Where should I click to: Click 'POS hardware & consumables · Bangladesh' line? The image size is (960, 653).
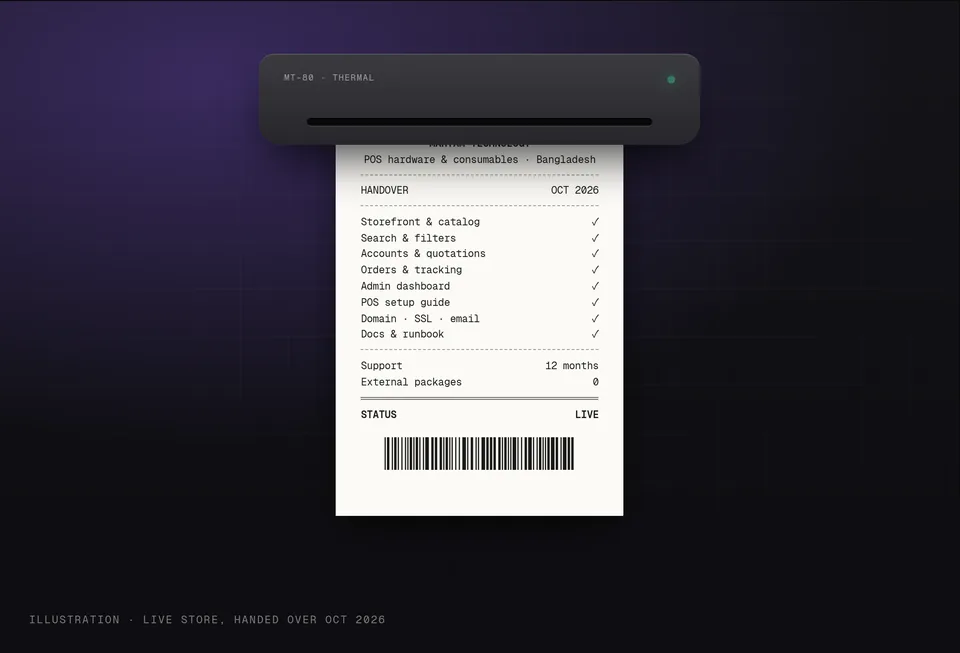(479, 159)
